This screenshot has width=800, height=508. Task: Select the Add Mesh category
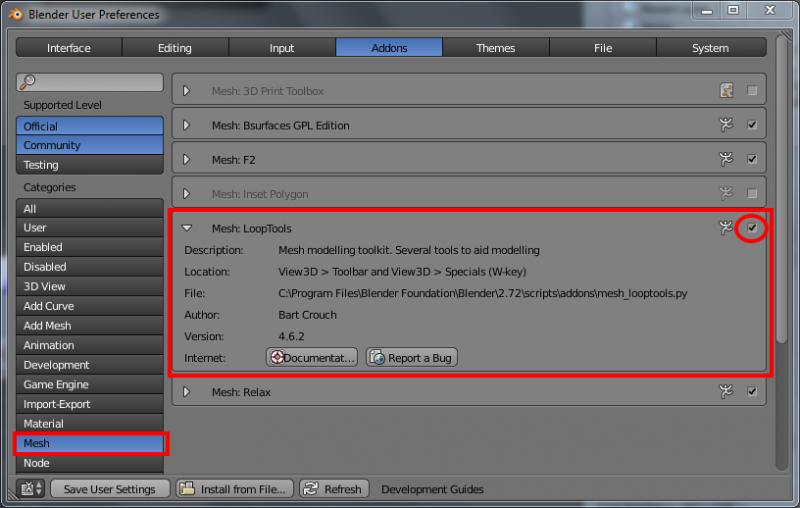pos(90,325)
